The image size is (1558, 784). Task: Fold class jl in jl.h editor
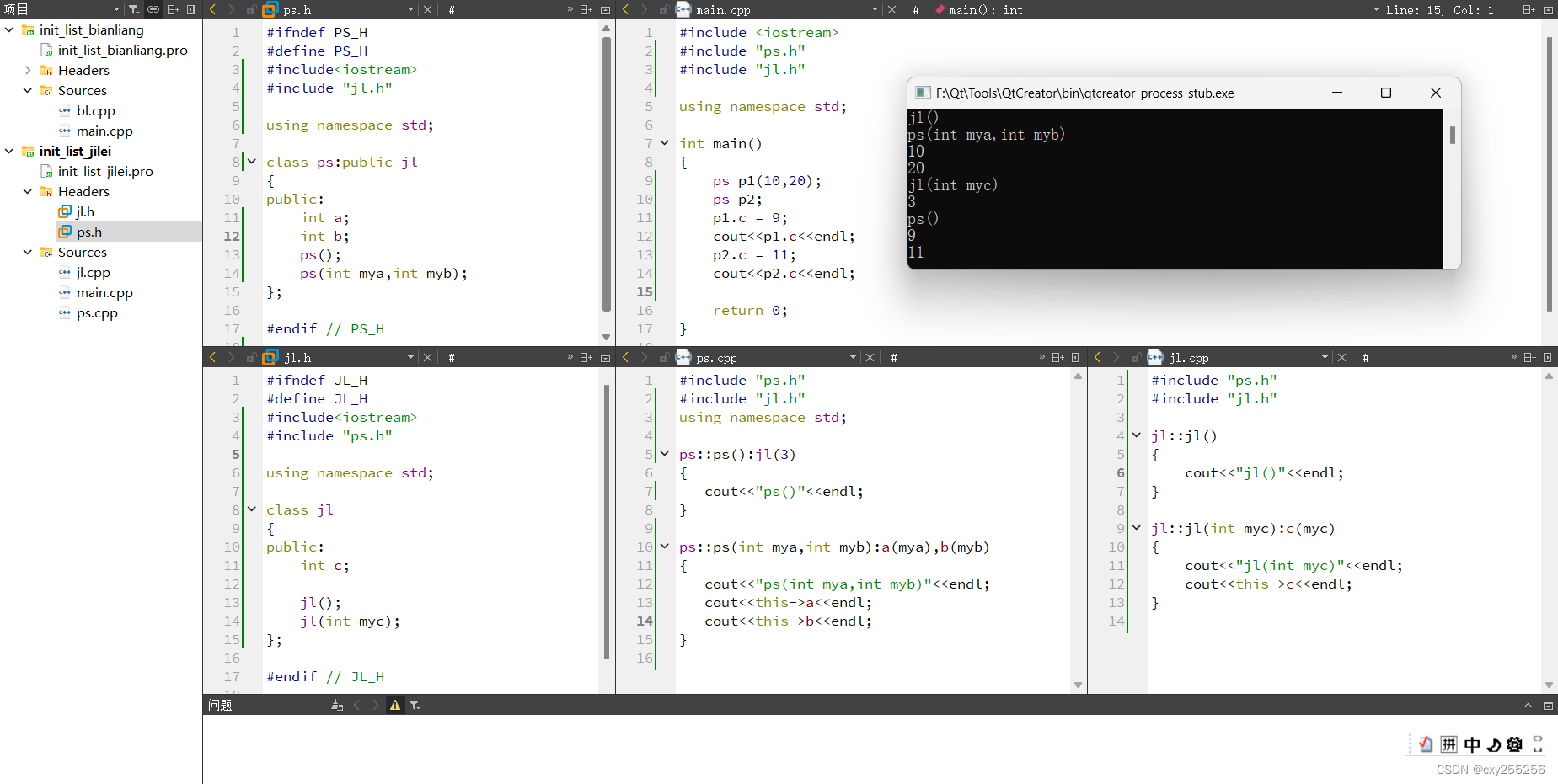coord(251,509)
